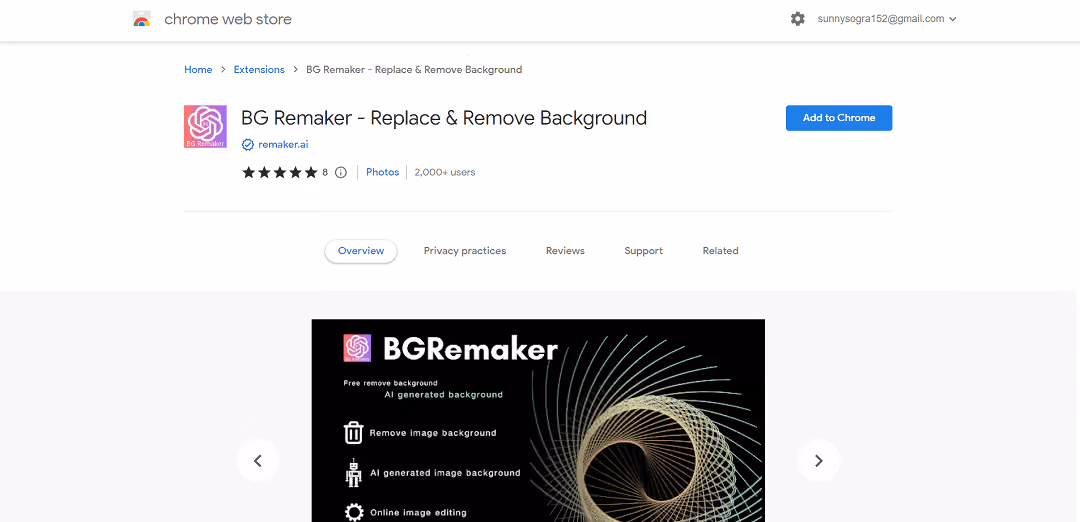Click the BGRemaker promotional screenshot image
This screenshot has height=522, width=1080.
538,420
